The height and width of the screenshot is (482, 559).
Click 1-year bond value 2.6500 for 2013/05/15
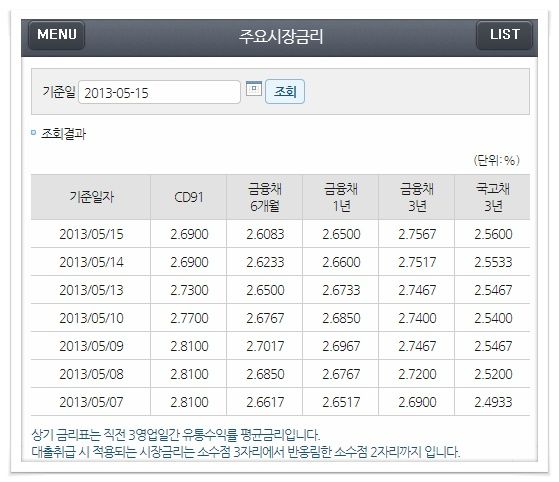[x=341, y=234]
